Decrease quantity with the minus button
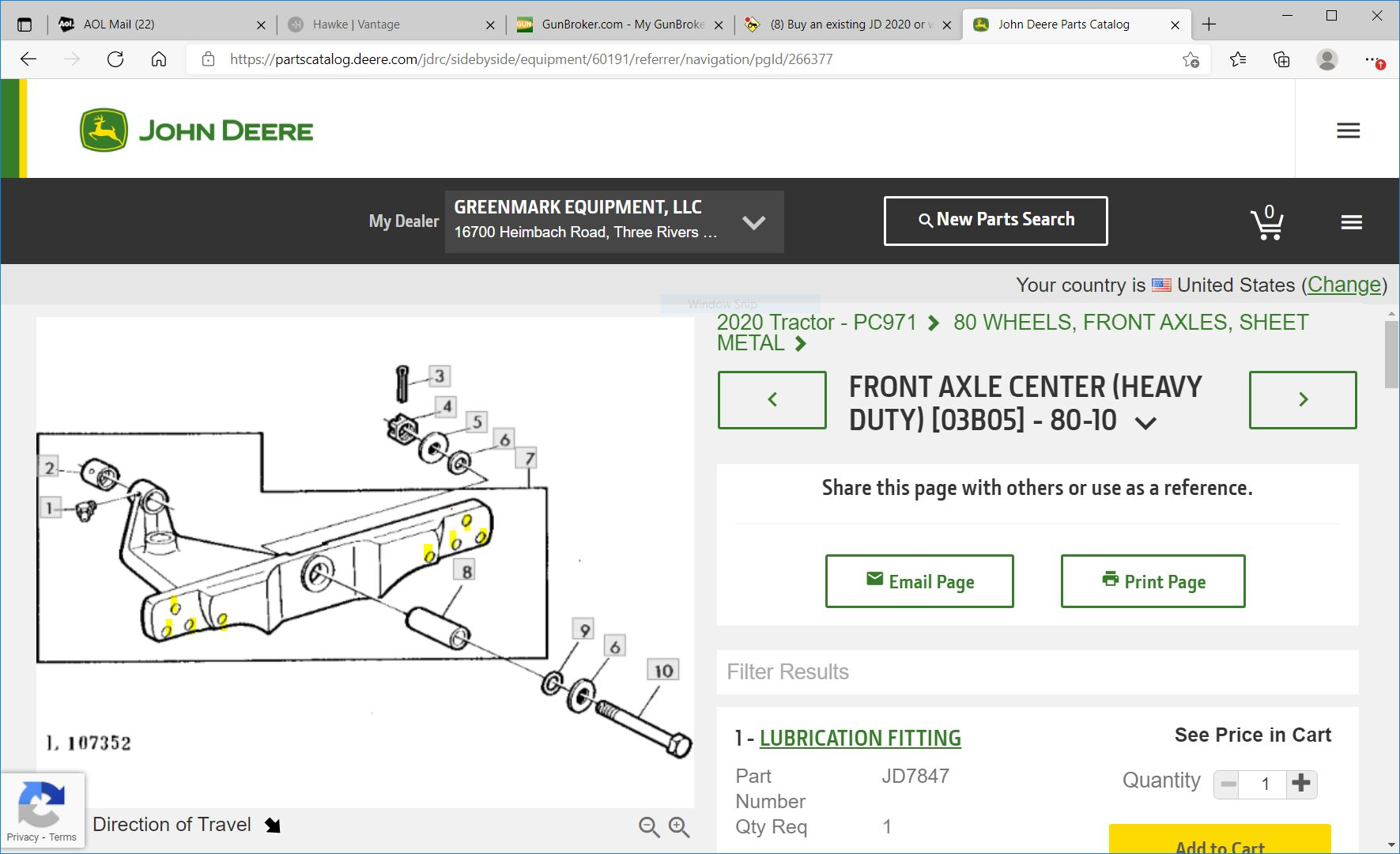Image resolution: width=1400 pixels, height=854 pixels. coord(1228,784)
